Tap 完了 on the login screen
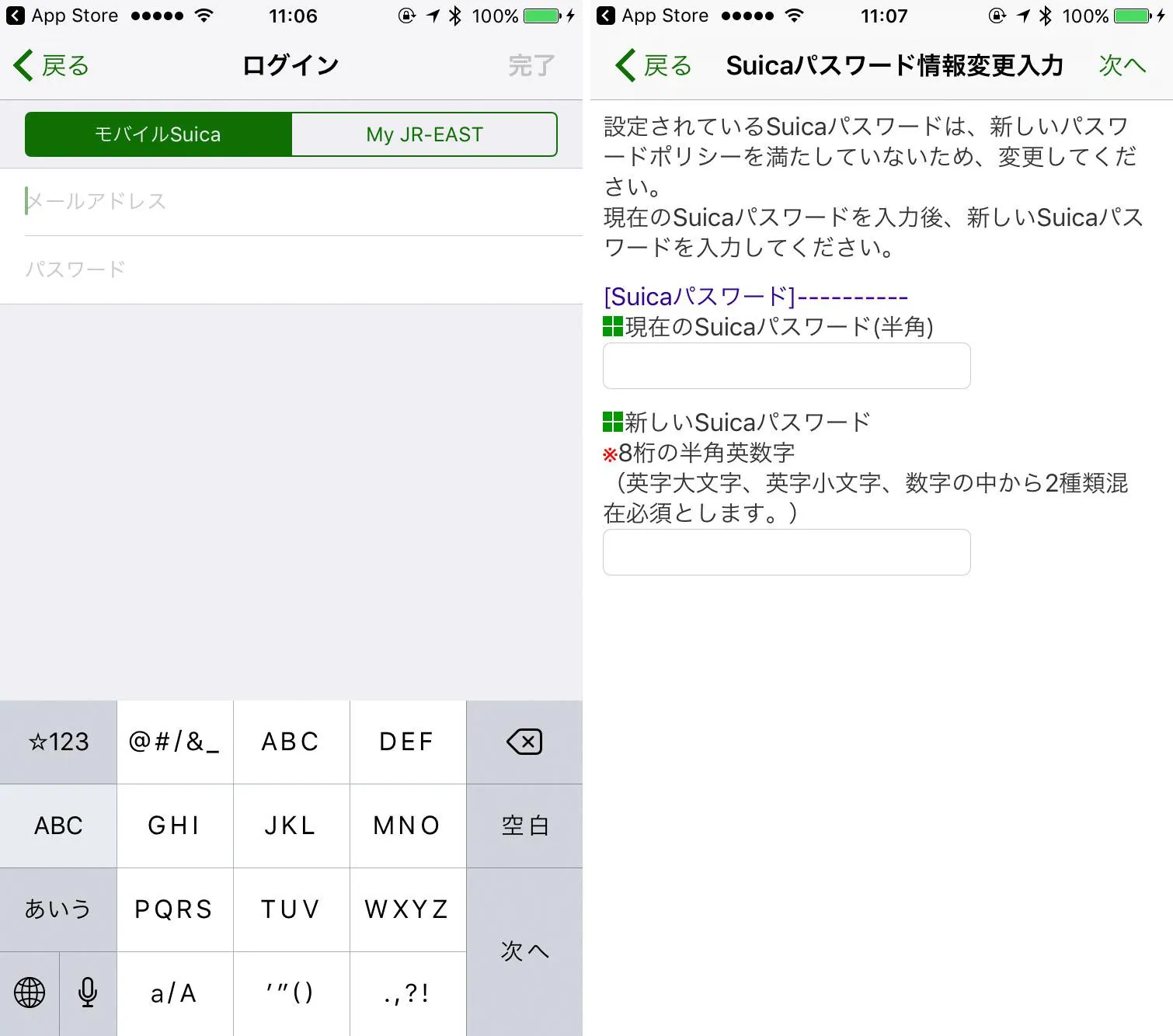The height and width of the screenshot is (1036, 1173). 532,65
